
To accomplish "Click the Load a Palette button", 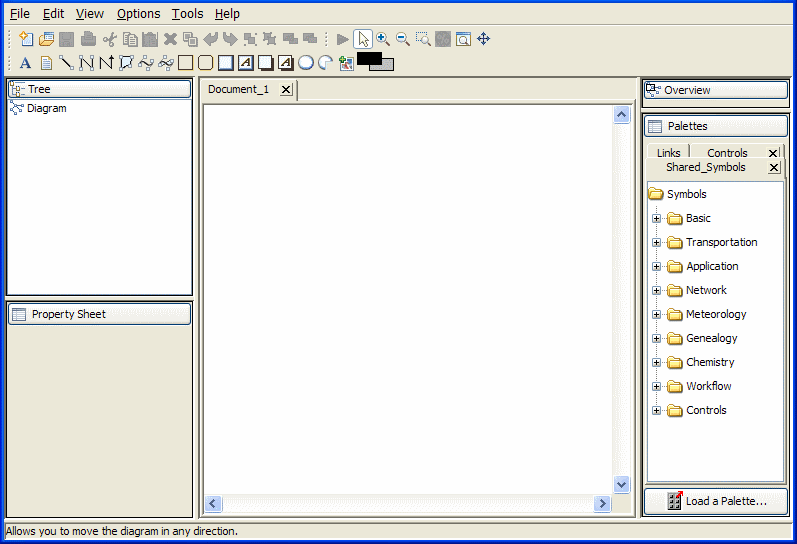I will (716, 501).
